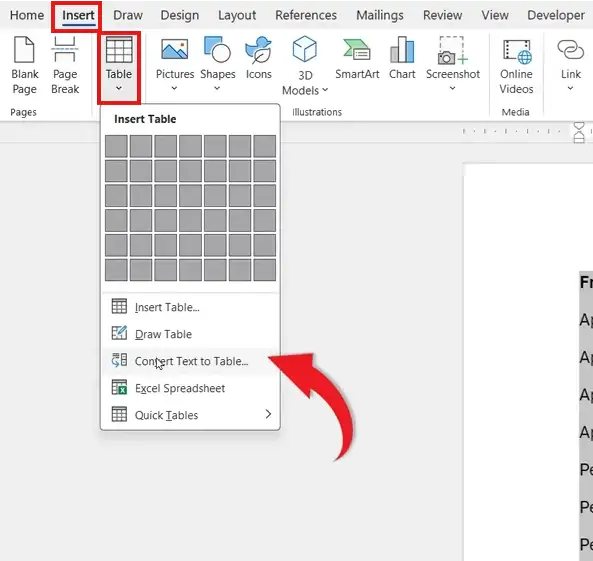Viewport: 593px width, 561px height.
Task: Insert a Chart
Action: (x=402, y=57)
